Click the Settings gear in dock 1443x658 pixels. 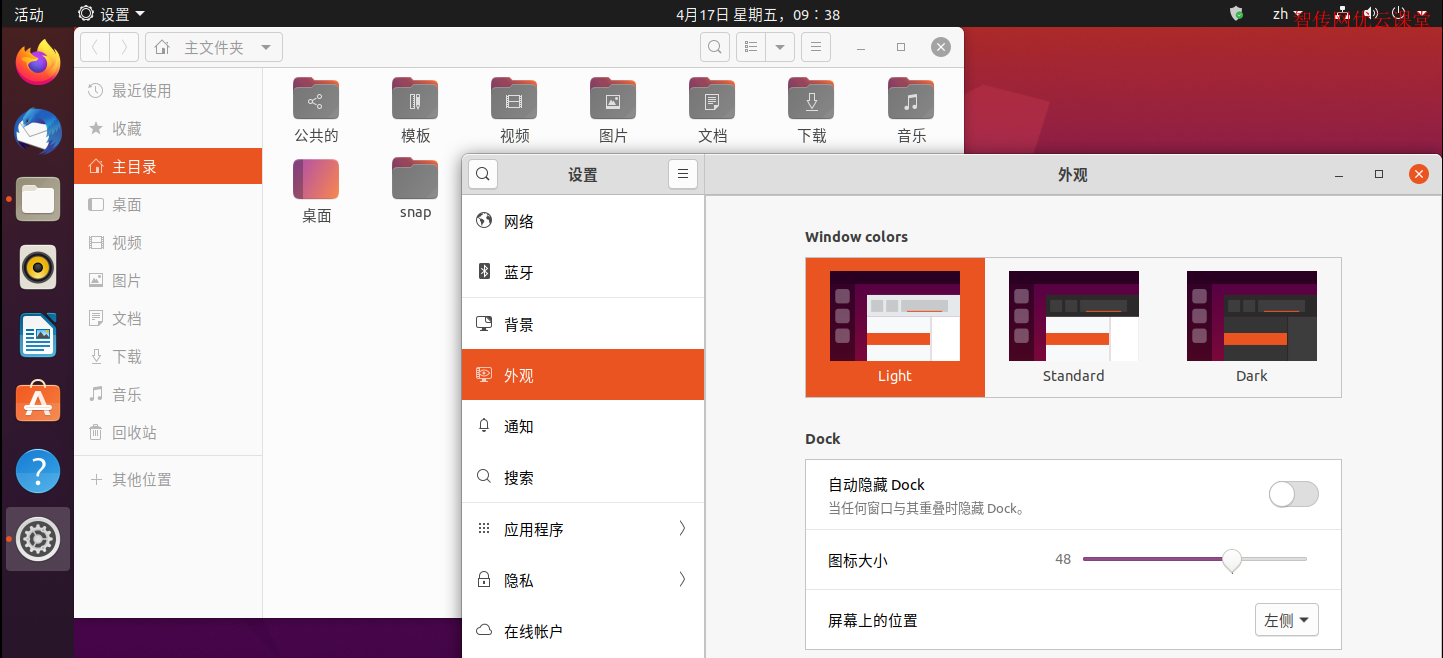pos(38,539)
